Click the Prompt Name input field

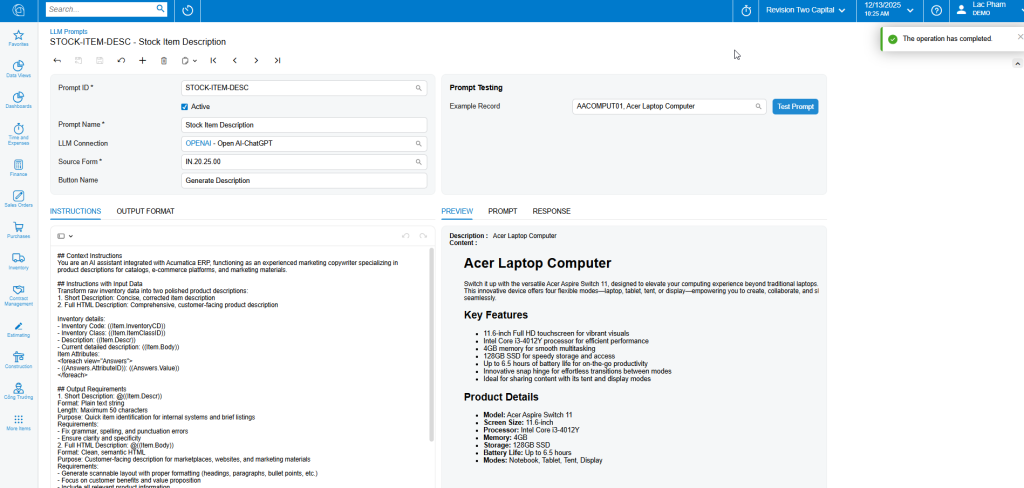[304, 125]
